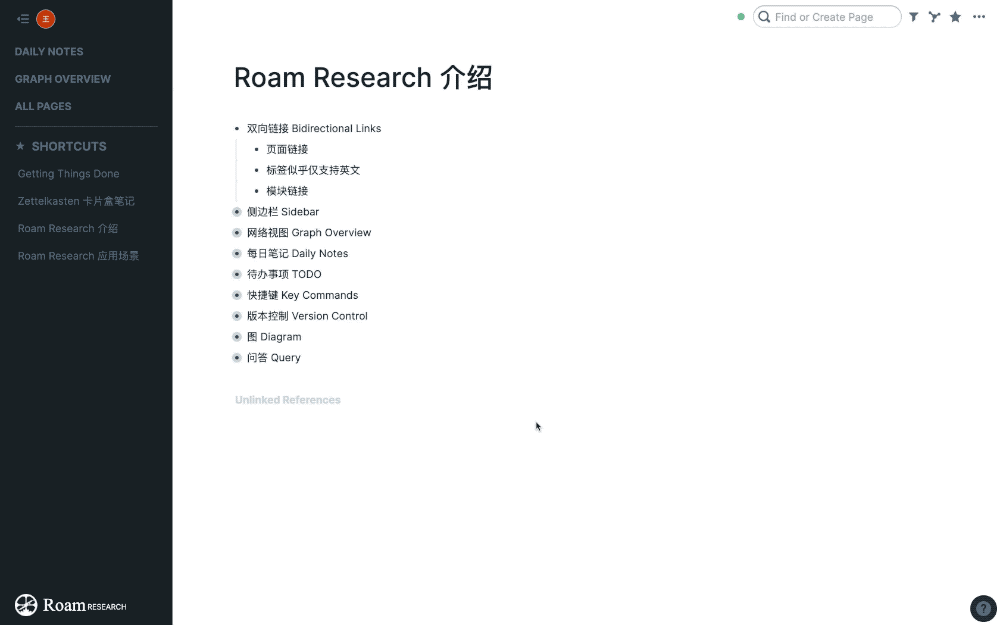Open the help question mark button

click(x=983, y=608)
